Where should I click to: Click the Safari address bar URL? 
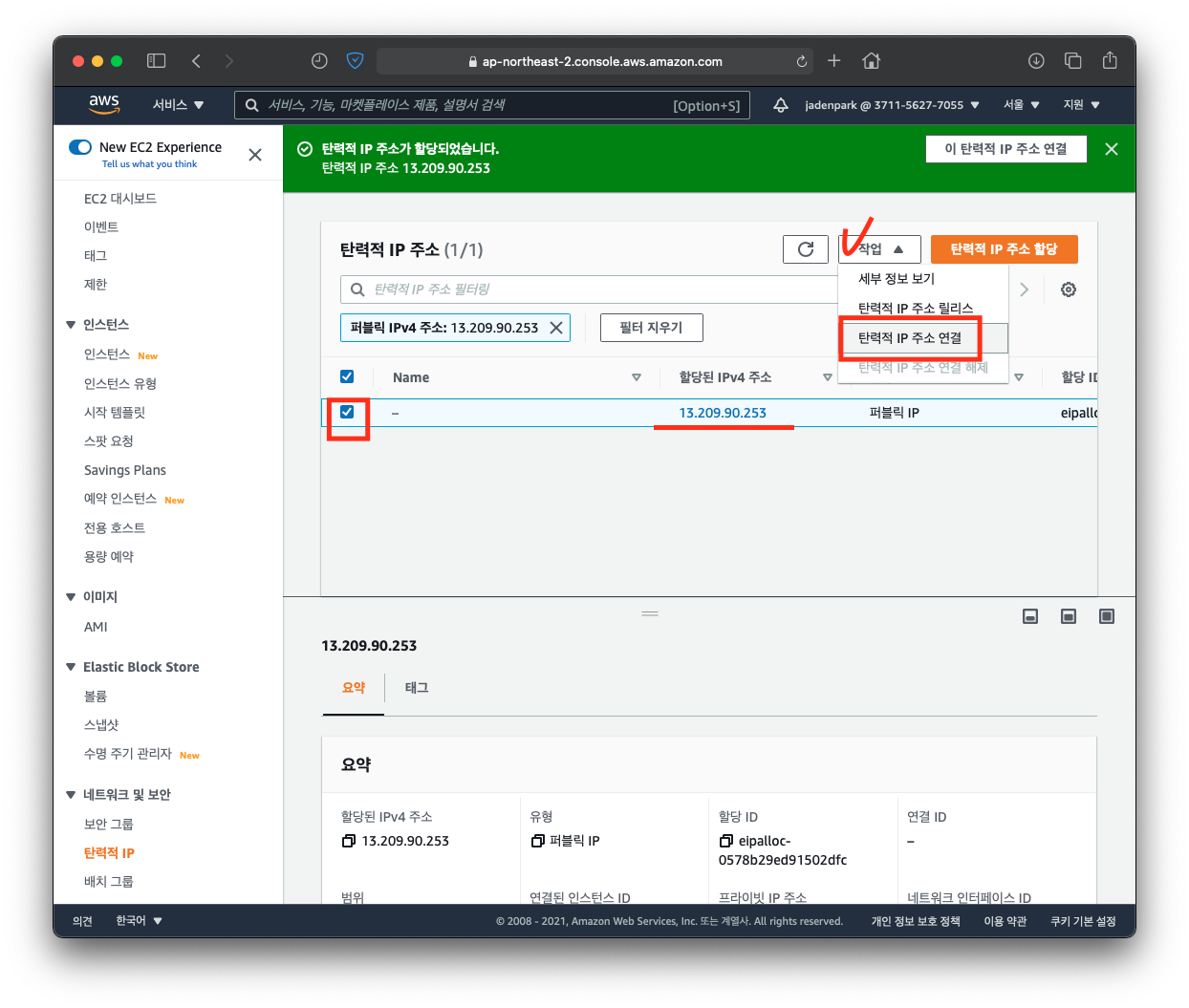click(595, 61)
